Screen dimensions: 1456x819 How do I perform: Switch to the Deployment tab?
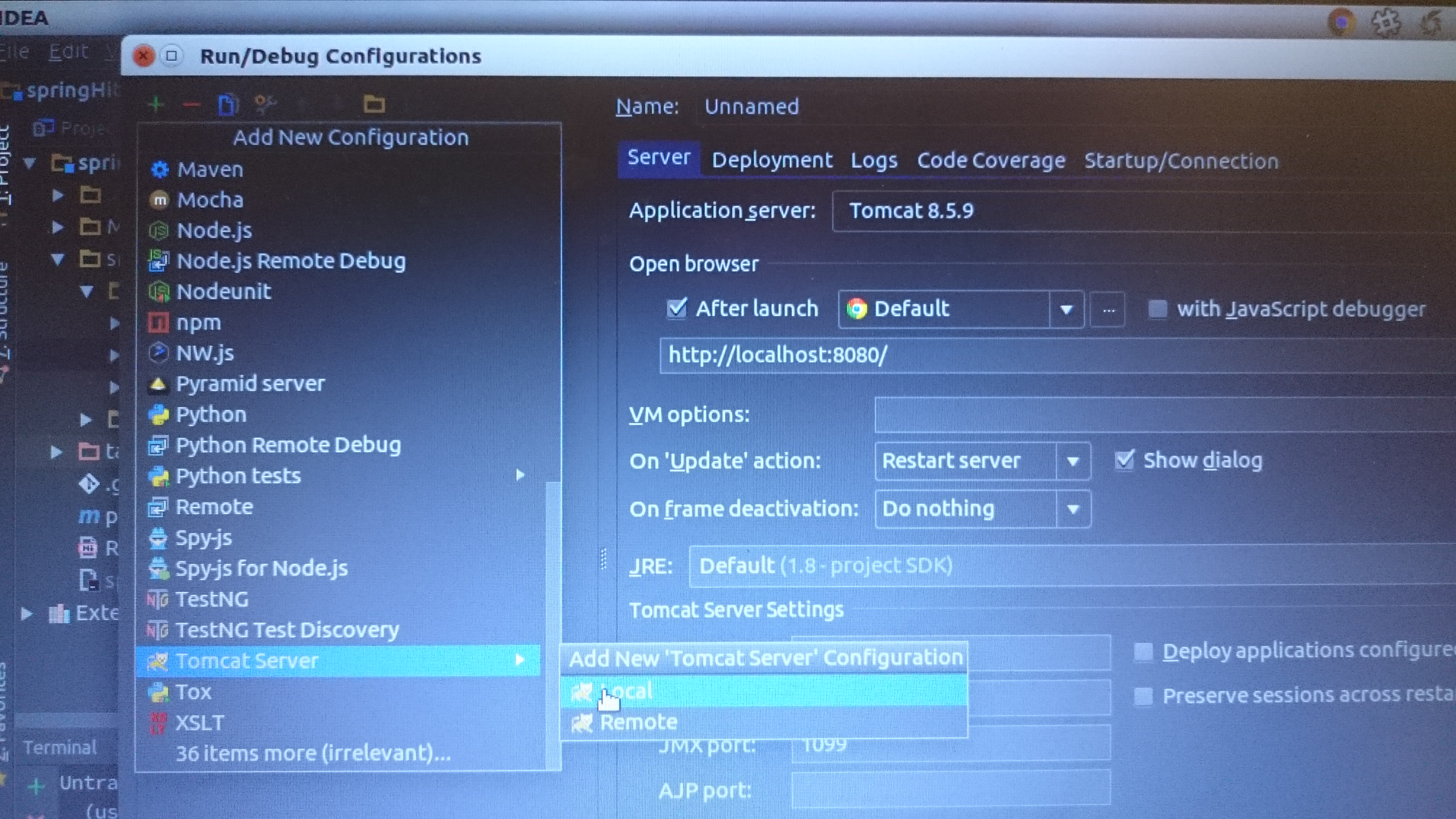tap(772, 160)
